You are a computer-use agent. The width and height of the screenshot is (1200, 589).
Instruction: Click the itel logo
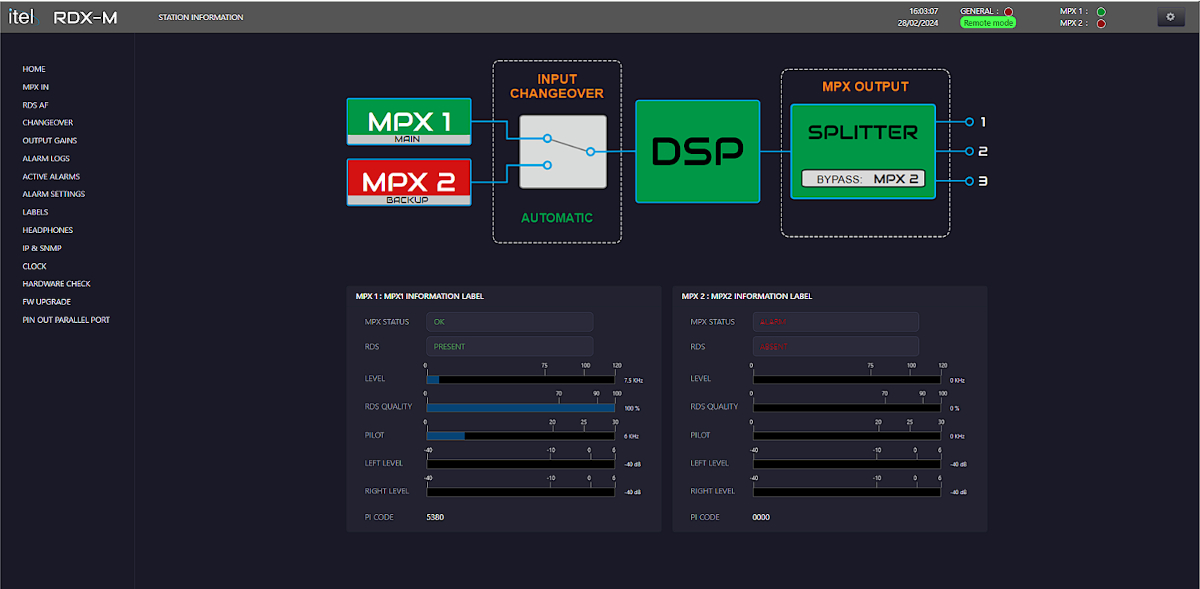click(22, 17)
